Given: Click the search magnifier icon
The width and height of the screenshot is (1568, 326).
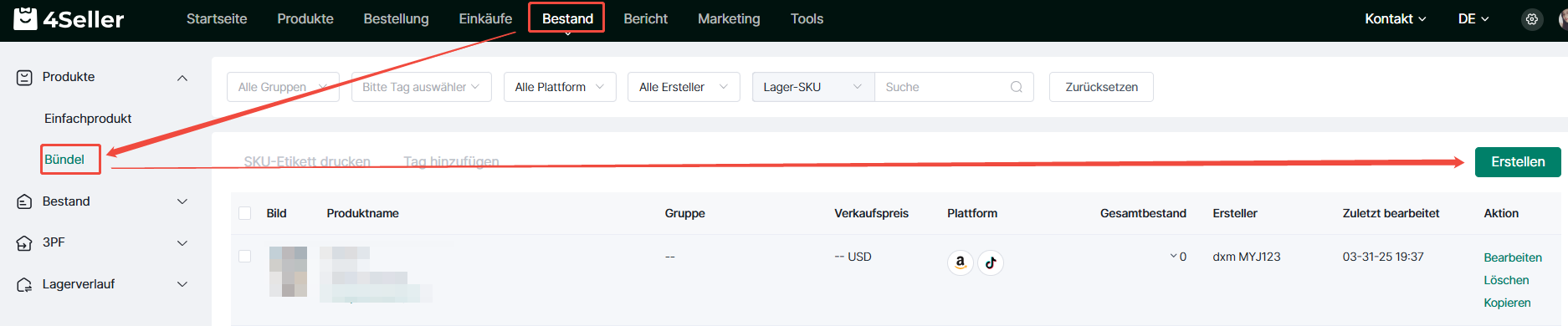Looking at the screenshot, I should (1017, 87).
